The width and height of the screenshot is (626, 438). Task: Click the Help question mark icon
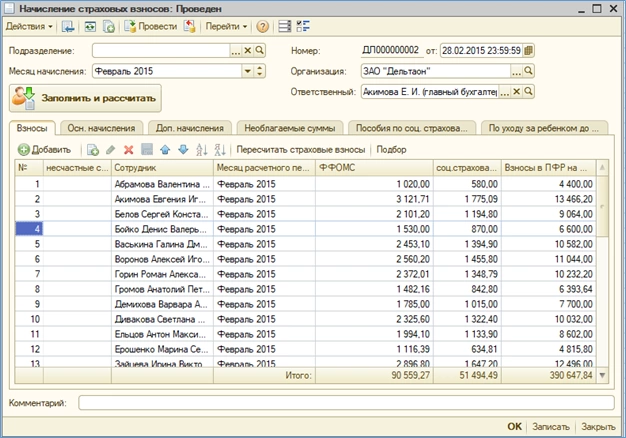point(263,26)
